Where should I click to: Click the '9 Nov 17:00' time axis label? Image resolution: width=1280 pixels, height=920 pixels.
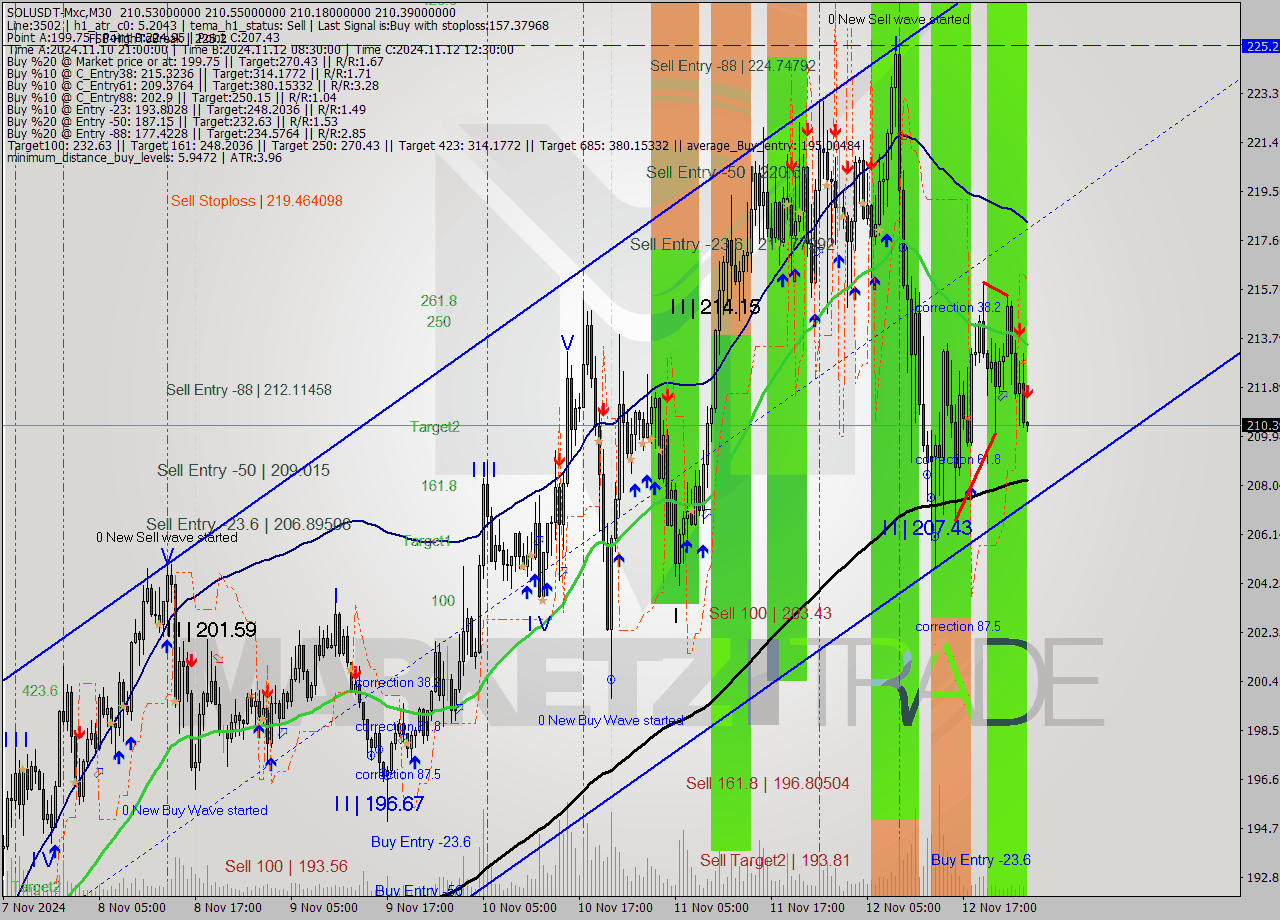(419, 908)
